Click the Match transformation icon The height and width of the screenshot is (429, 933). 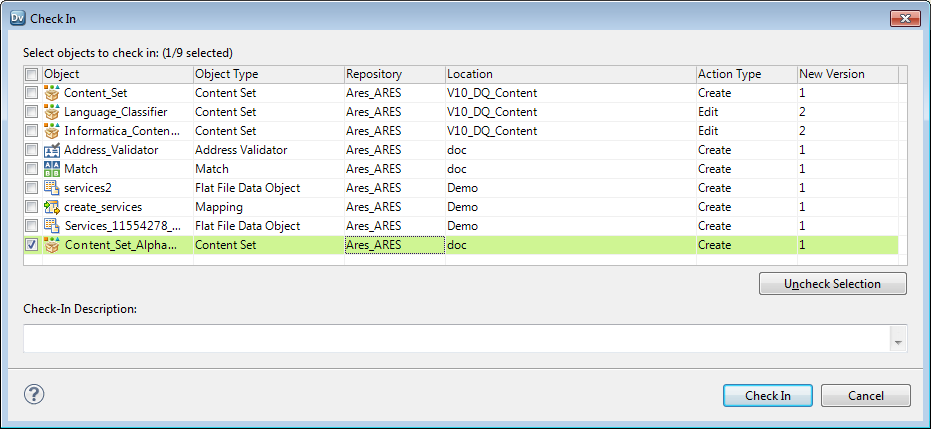[x=52, y=169]
